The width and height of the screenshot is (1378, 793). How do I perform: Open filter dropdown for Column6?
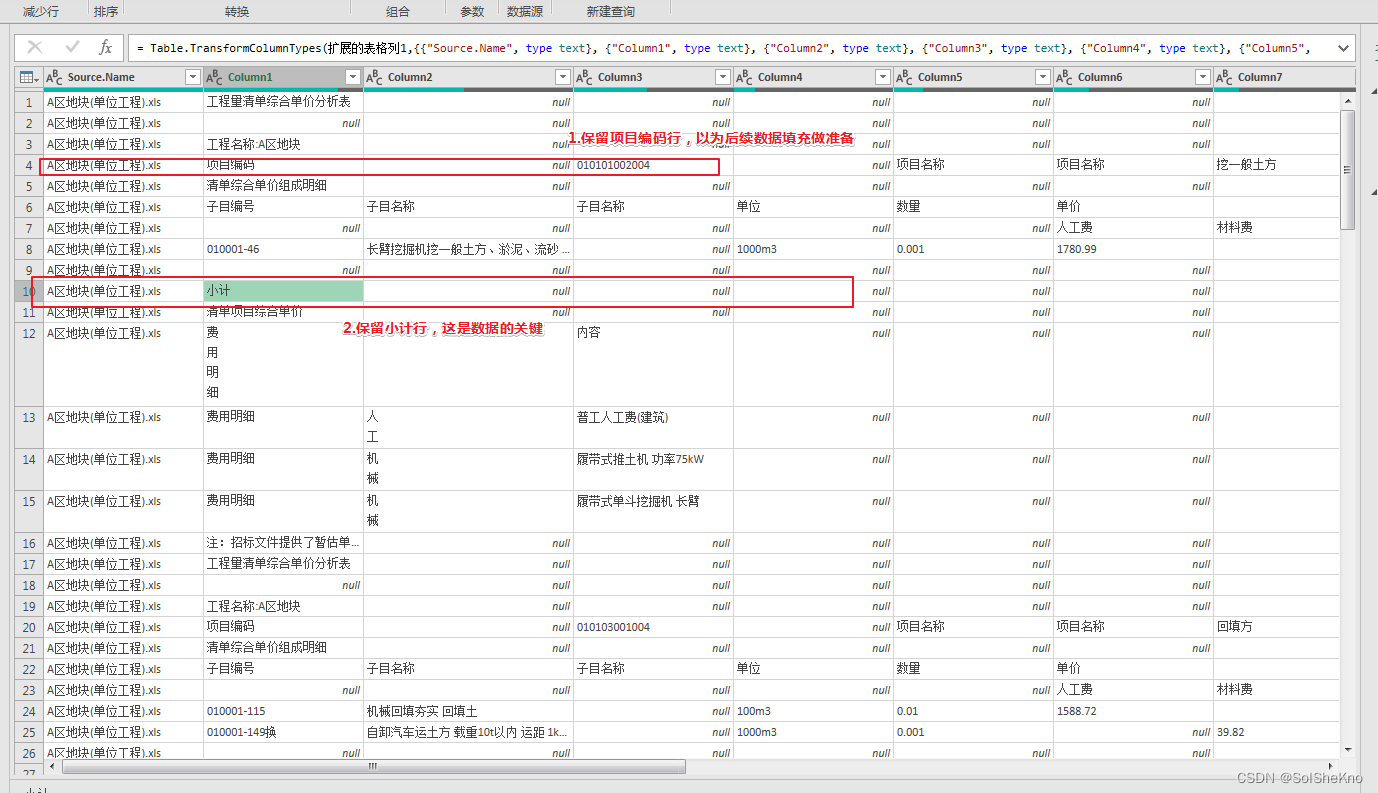pyautogui.click(x=1203, y=77)
